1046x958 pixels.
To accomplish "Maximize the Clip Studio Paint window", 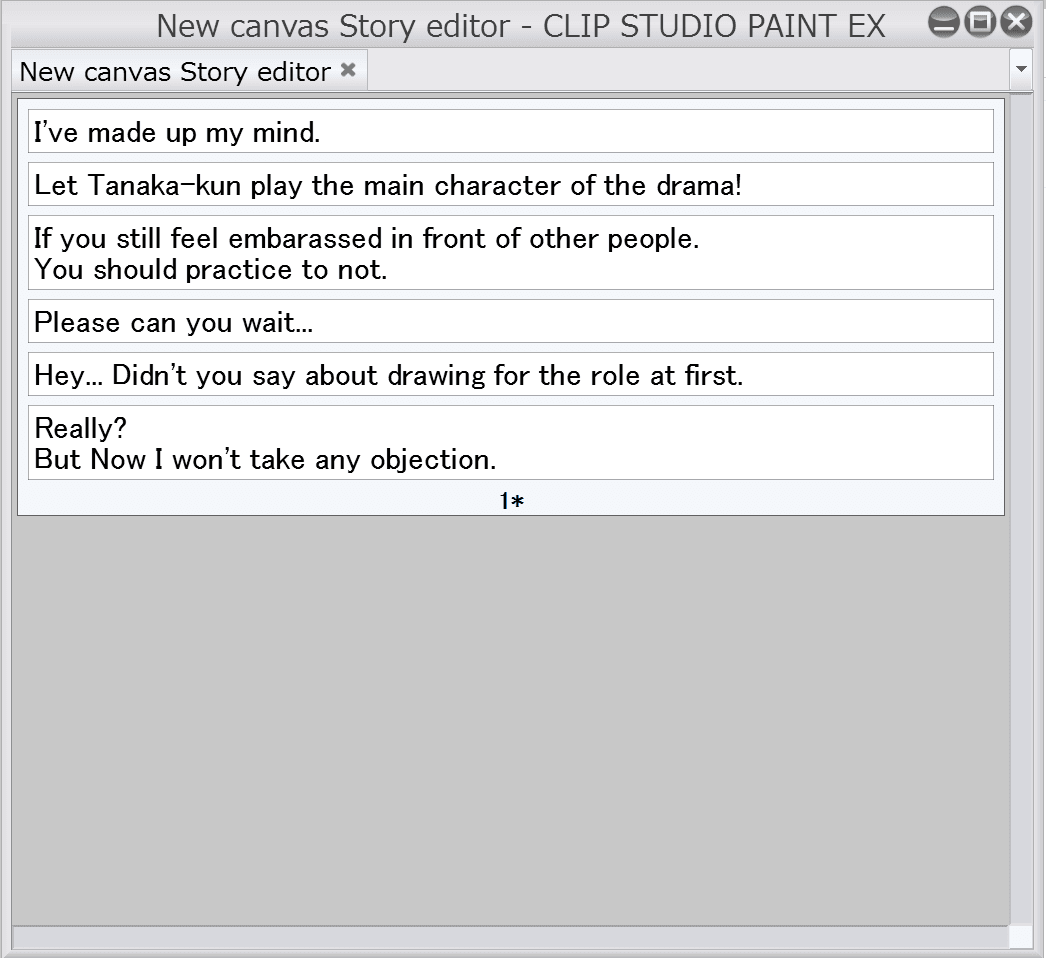I will [980, 22].
